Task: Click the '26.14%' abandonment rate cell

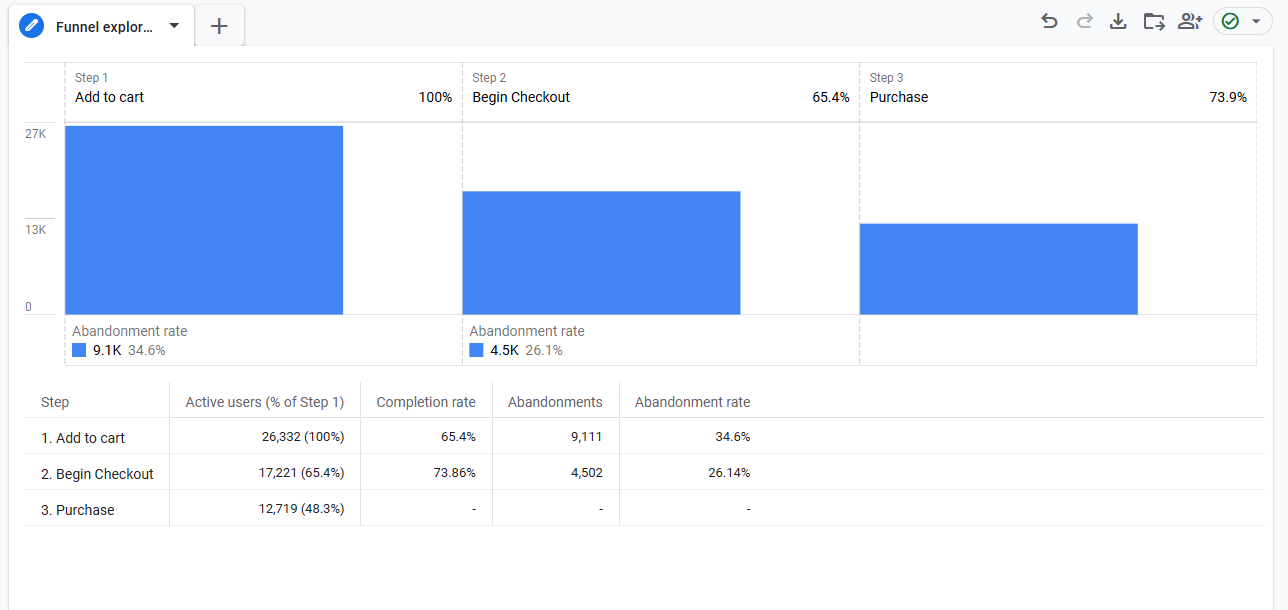Action: [729, 473]
